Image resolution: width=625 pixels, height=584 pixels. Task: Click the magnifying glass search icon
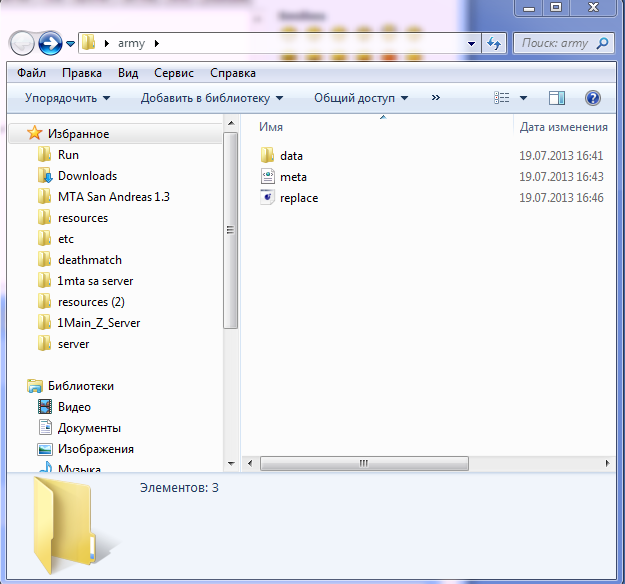click(x=602, y=43)
